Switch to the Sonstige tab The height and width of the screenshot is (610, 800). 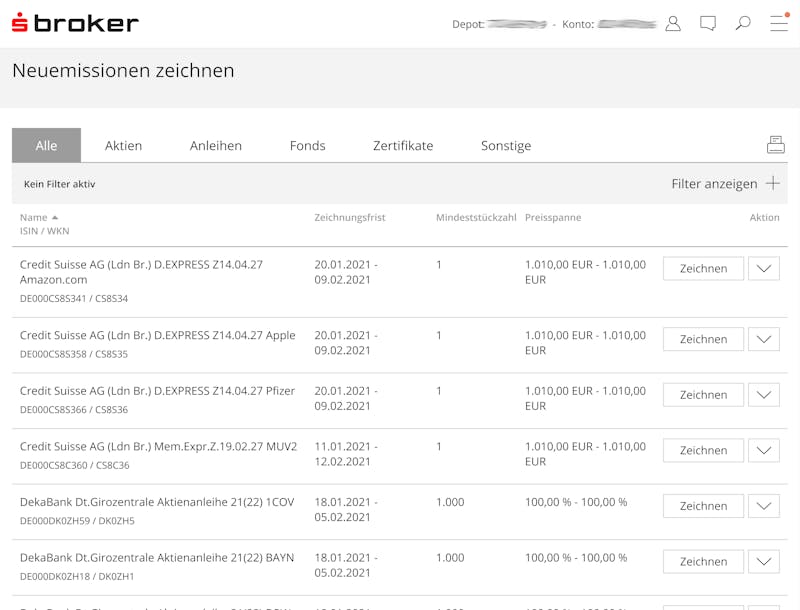click(x=506, y=146)
